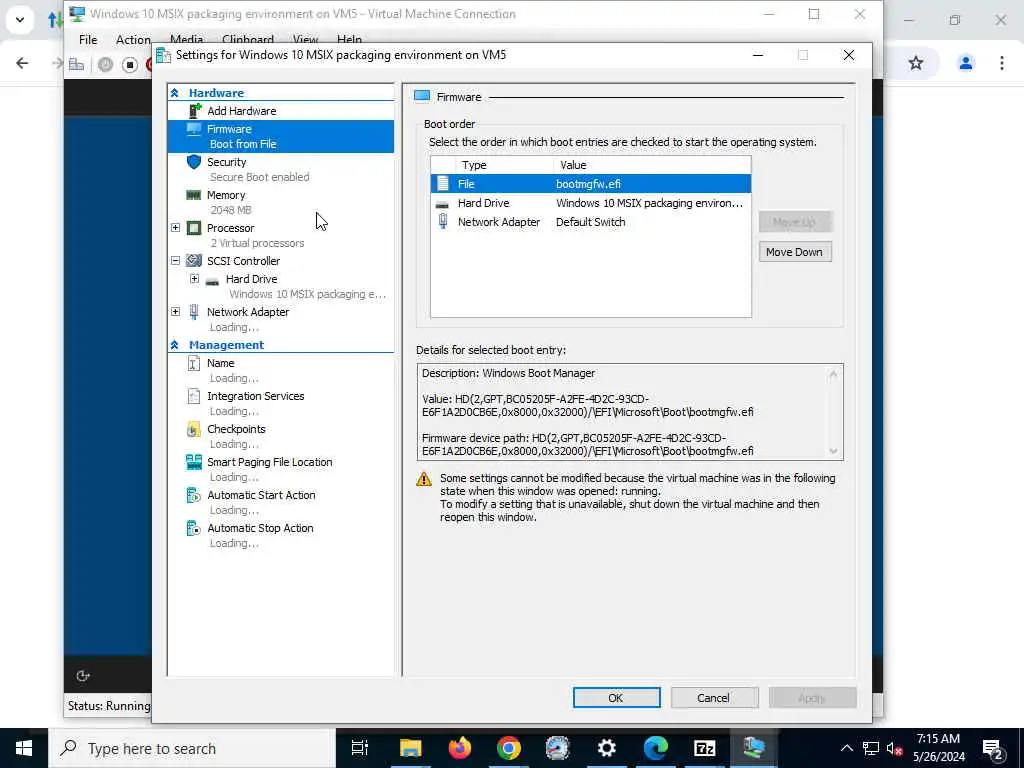
Task: Click the Memory chip icon
Action: (194, 195)
